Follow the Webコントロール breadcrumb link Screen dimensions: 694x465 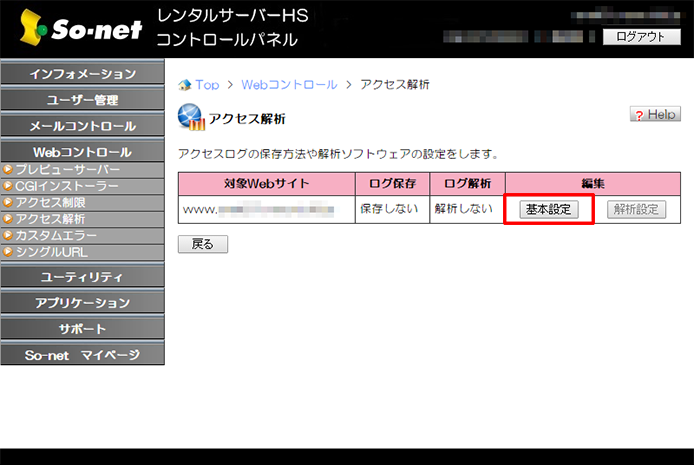click(289, 85)
